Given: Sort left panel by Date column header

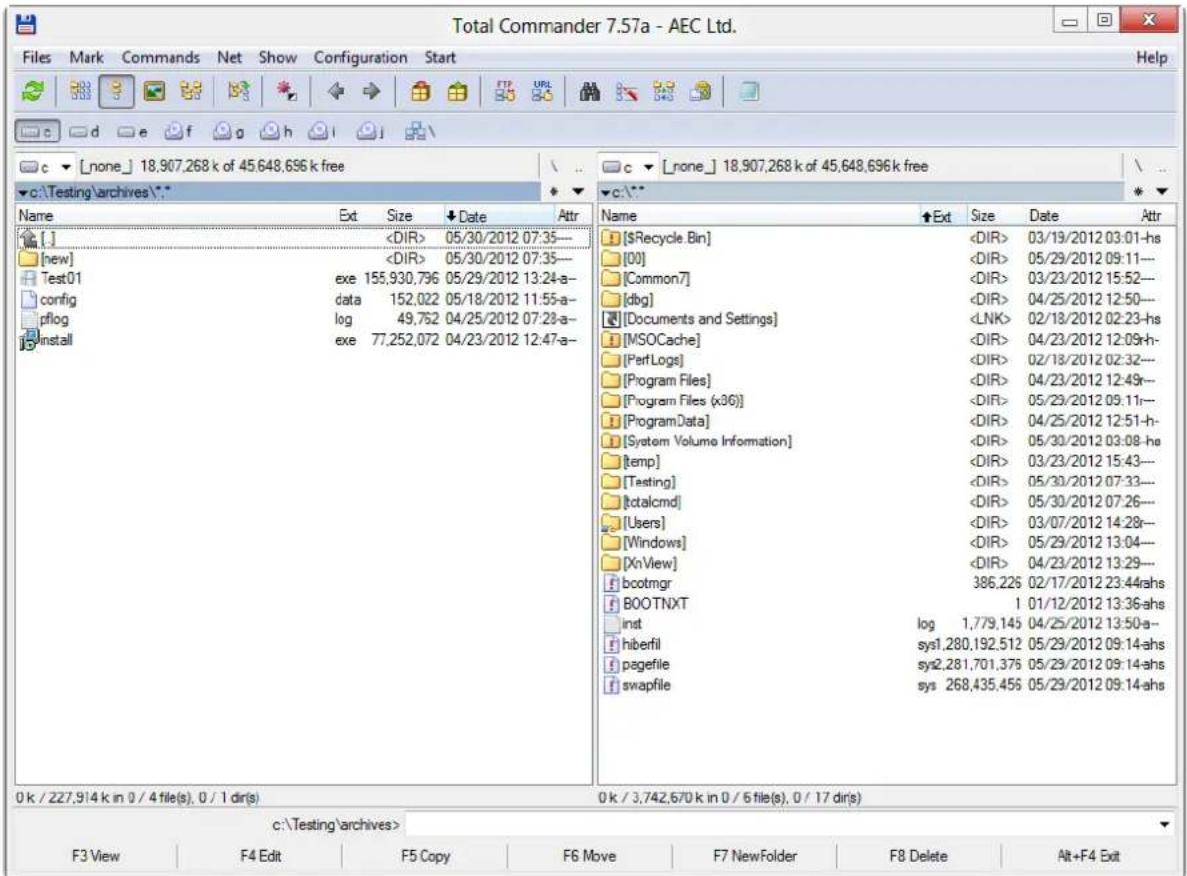Looking at the screenshot, I should [x=498, y=217].
